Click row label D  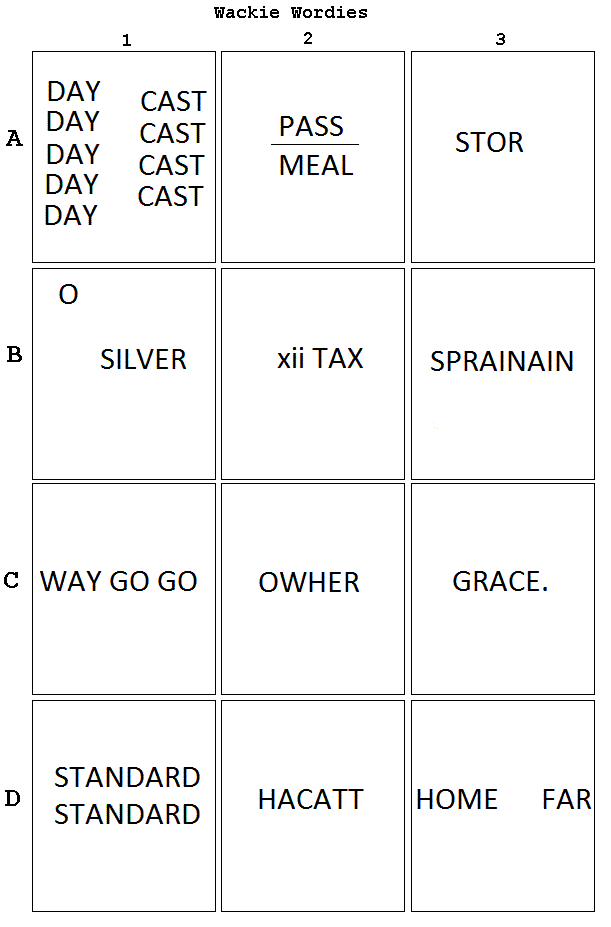click(12, 799)
